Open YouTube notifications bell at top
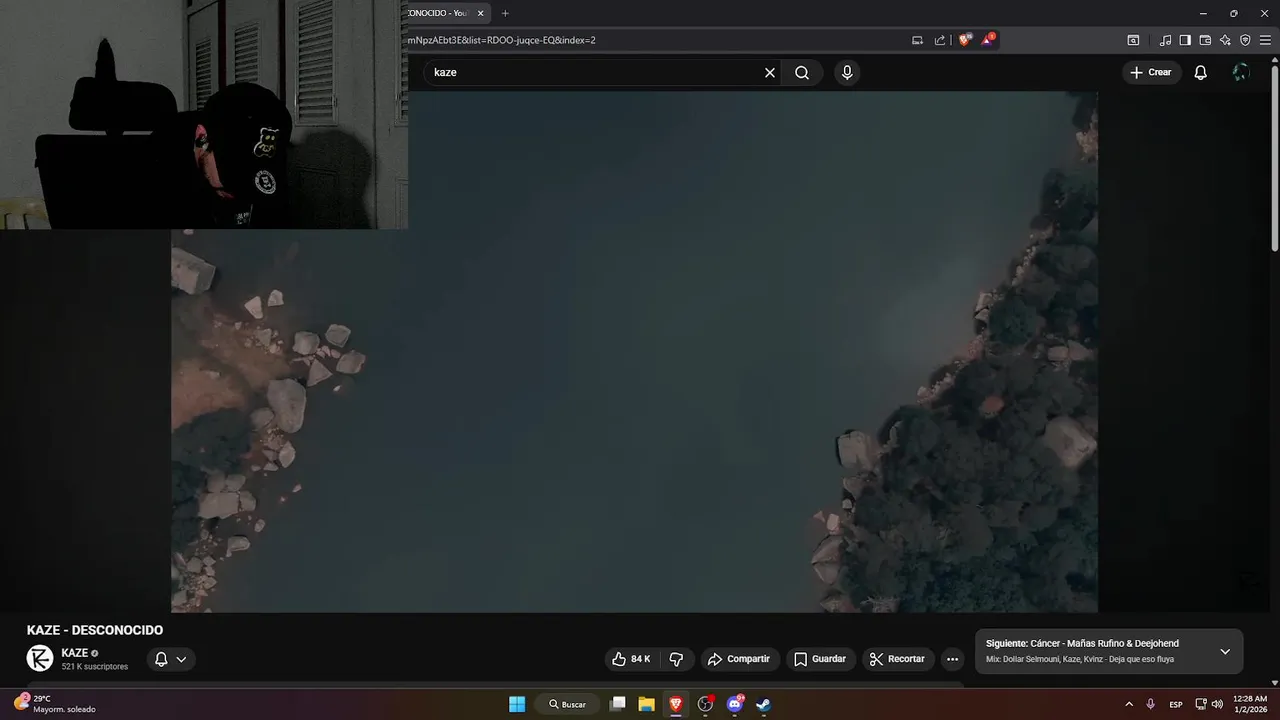Viewport: 1280px width, 720px height. click(x=1201, y=72)
